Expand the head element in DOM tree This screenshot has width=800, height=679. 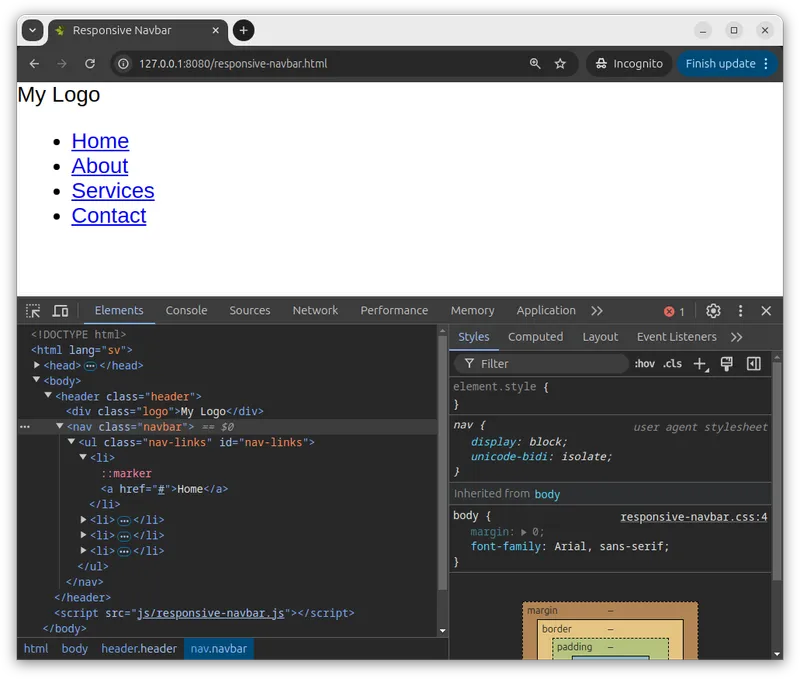[x=37, y=366]
